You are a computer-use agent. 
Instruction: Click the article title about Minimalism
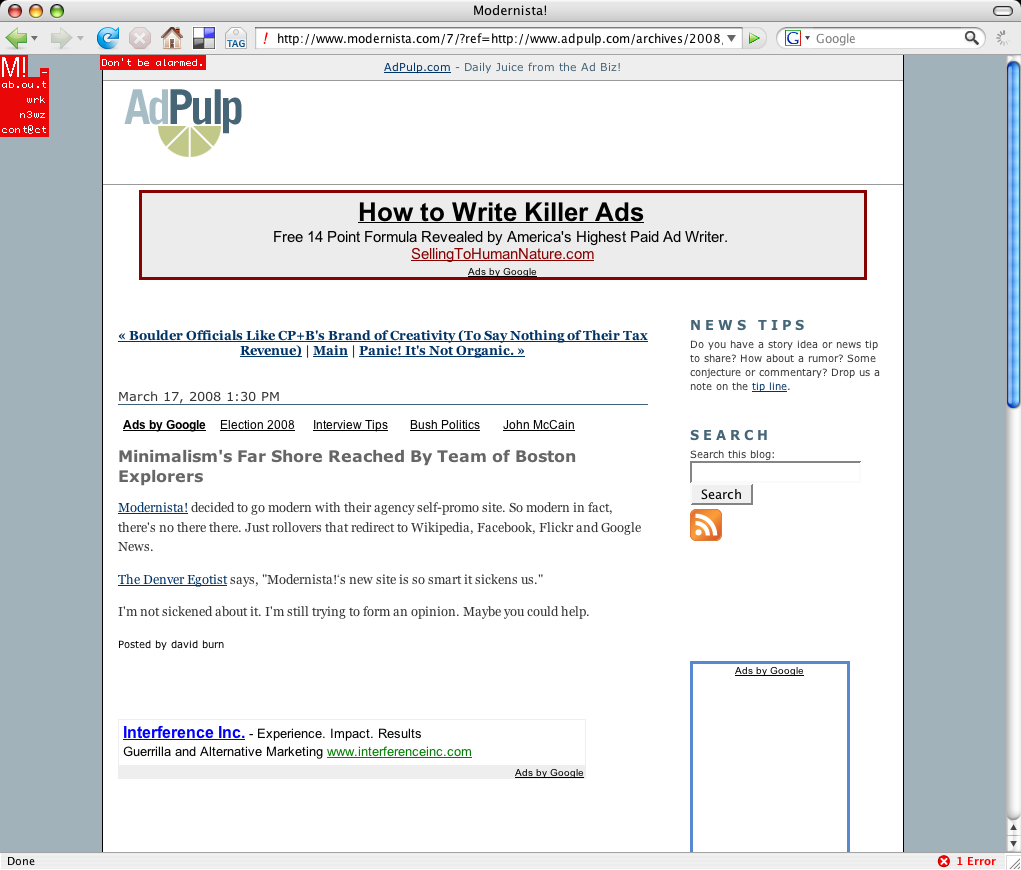(x=346, y=466)
